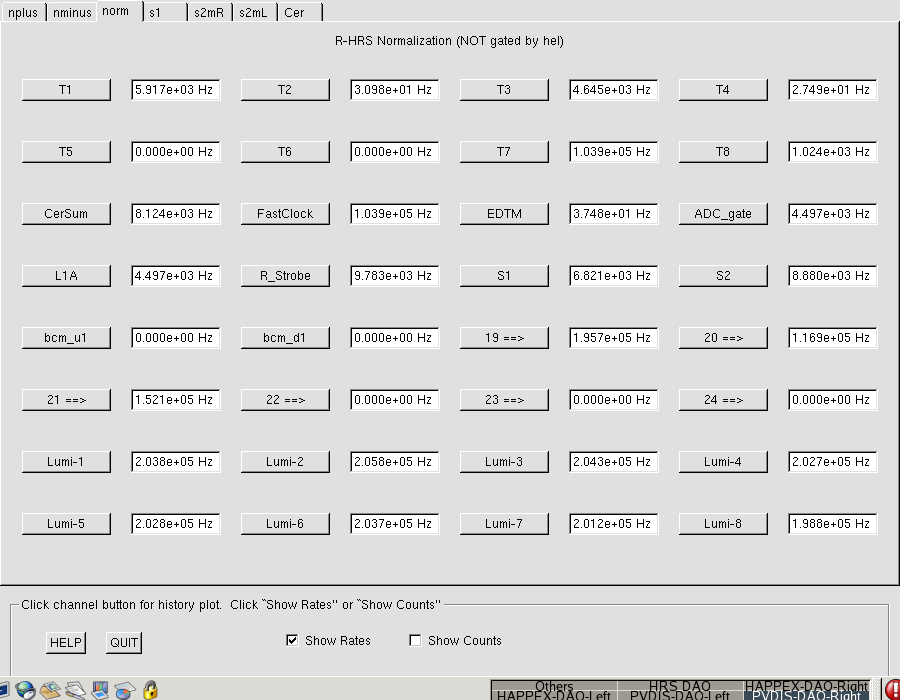The image size is (900, 700).
Task: Click the '22 ==>' channel button
Action: (285, 399)
